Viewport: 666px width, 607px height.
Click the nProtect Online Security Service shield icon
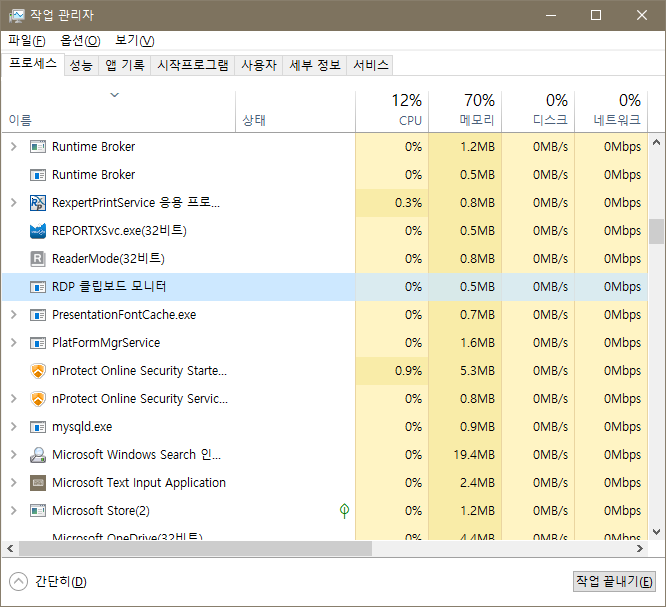[38, 399]
